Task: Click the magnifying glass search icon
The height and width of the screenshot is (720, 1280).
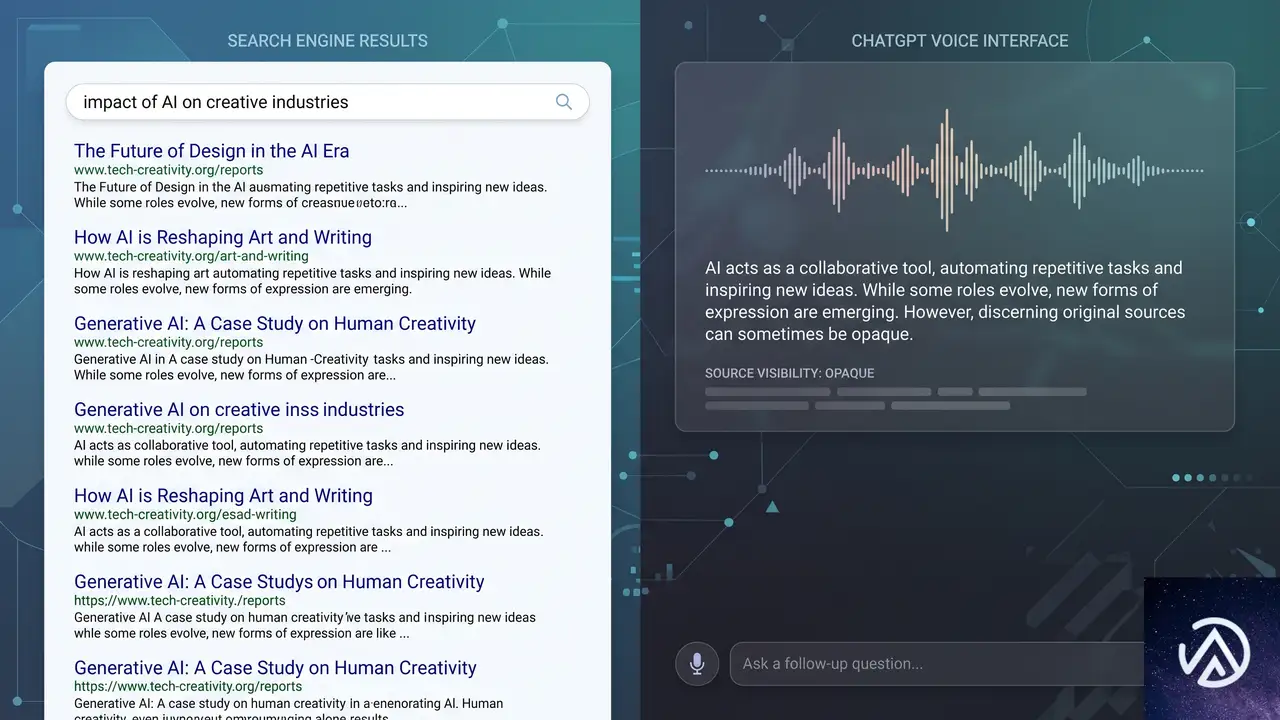Action: (564, 102)
